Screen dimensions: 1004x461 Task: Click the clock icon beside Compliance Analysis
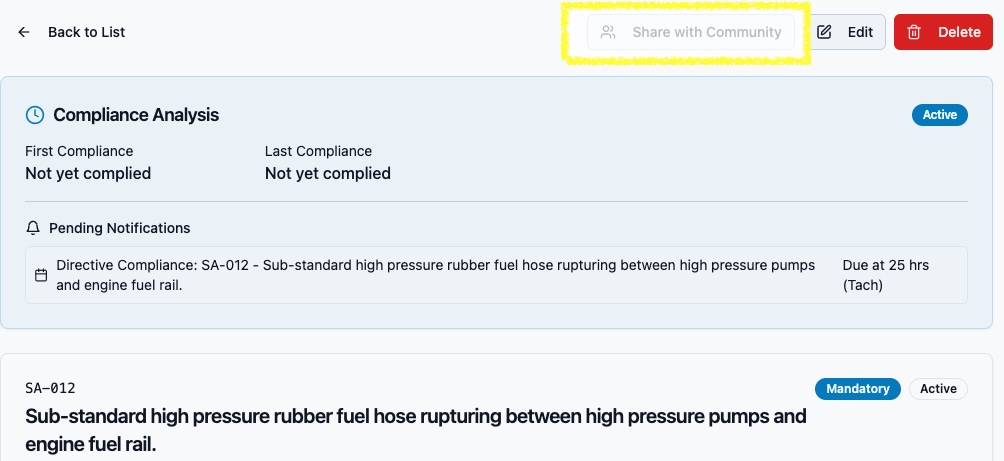click(x=35, y=115)
